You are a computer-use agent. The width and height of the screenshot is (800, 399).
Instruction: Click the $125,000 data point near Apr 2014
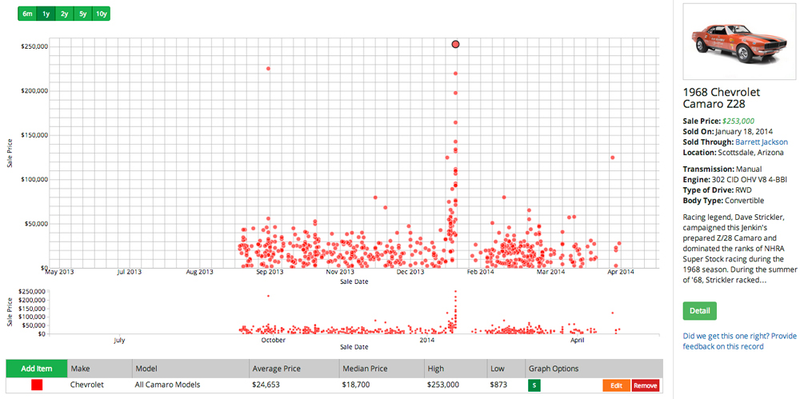(612, 158)
